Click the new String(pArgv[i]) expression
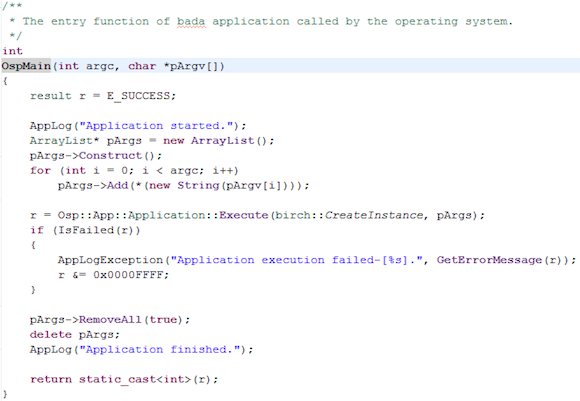Image resolution: width=580 pixels, height=401 pixels. click(x=220, y=185)
